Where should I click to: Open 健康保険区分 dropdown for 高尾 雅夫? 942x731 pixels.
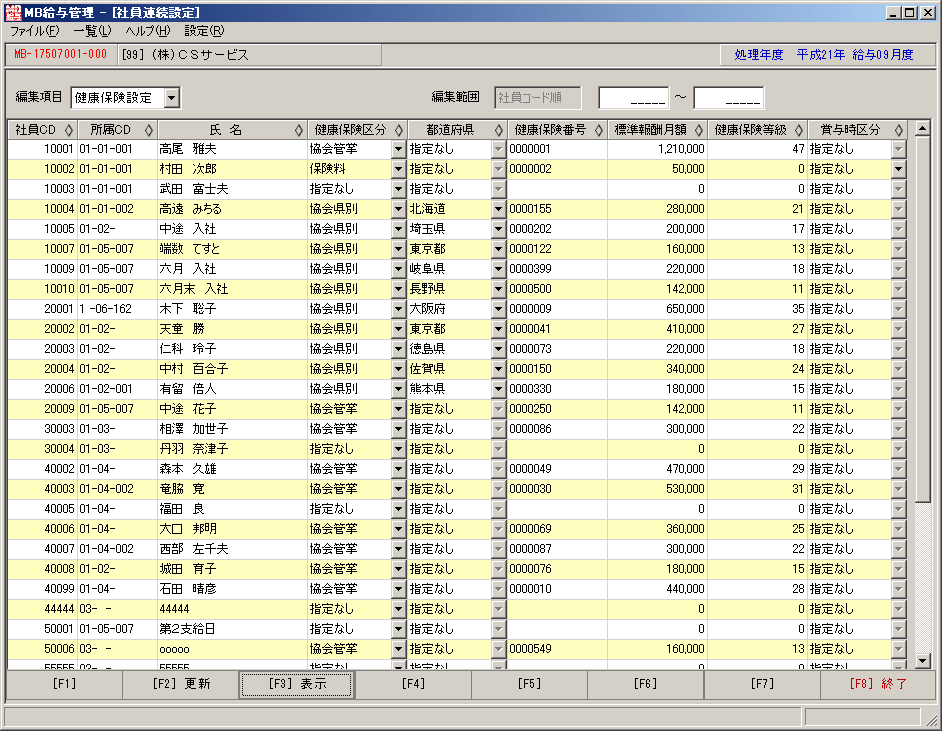point(398,149)
